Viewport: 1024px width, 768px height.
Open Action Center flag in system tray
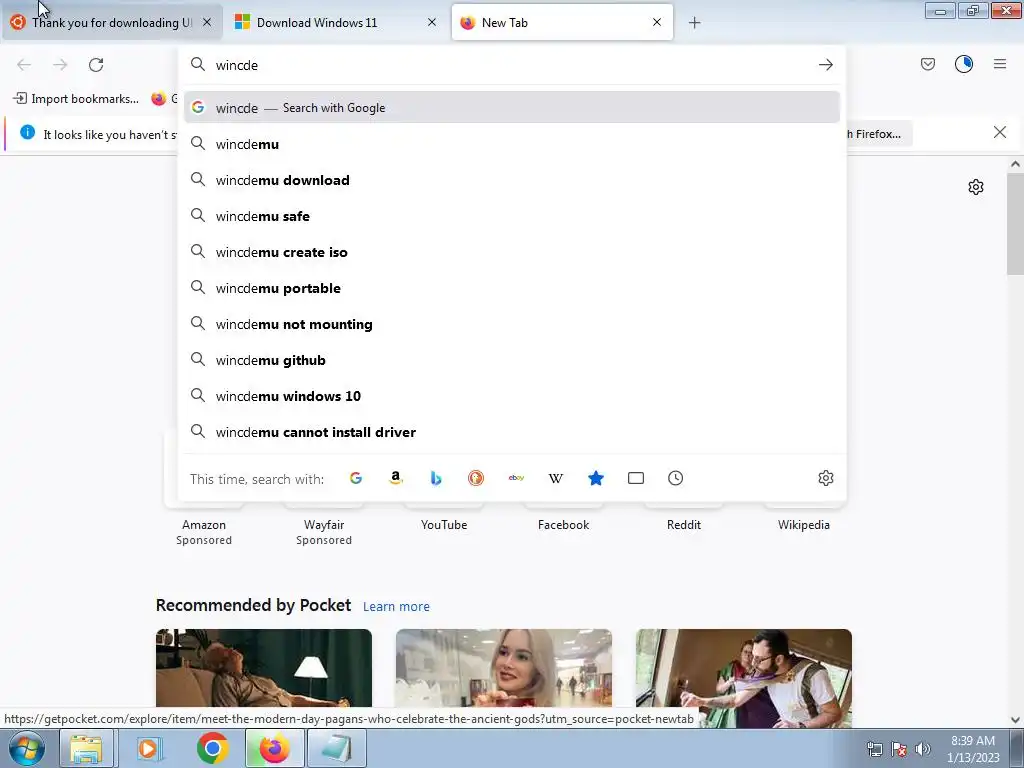899,749
